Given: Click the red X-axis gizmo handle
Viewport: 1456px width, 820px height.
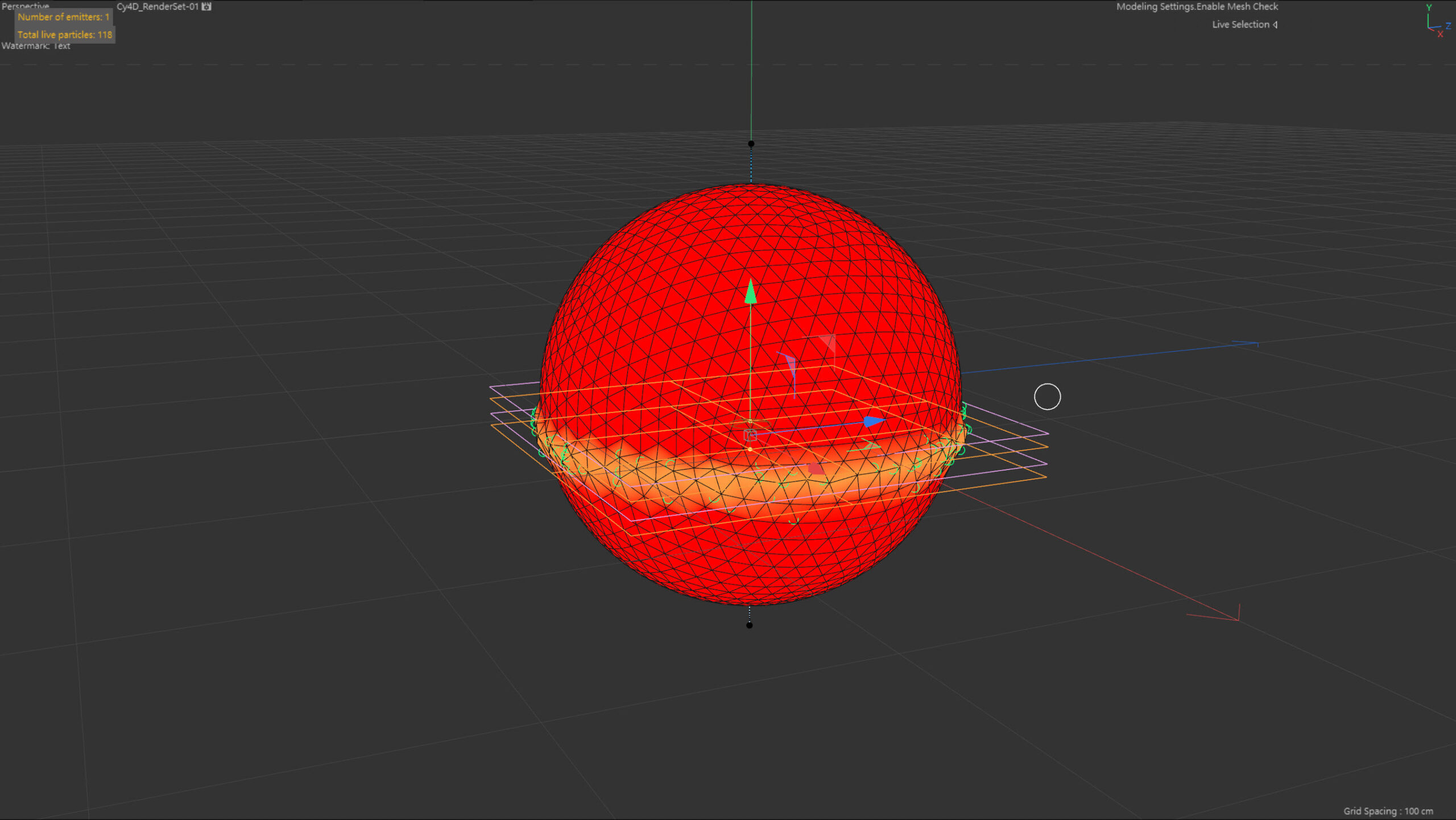Looking at the screenshot, I should [816, 468].
